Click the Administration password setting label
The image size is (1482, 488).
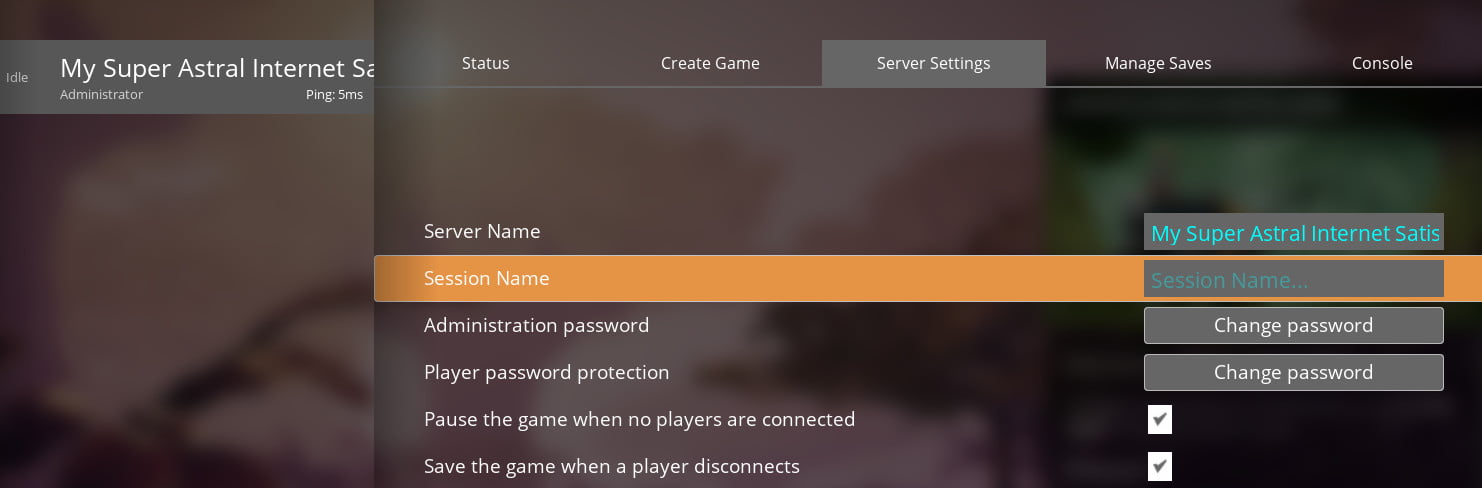[536, 325]
